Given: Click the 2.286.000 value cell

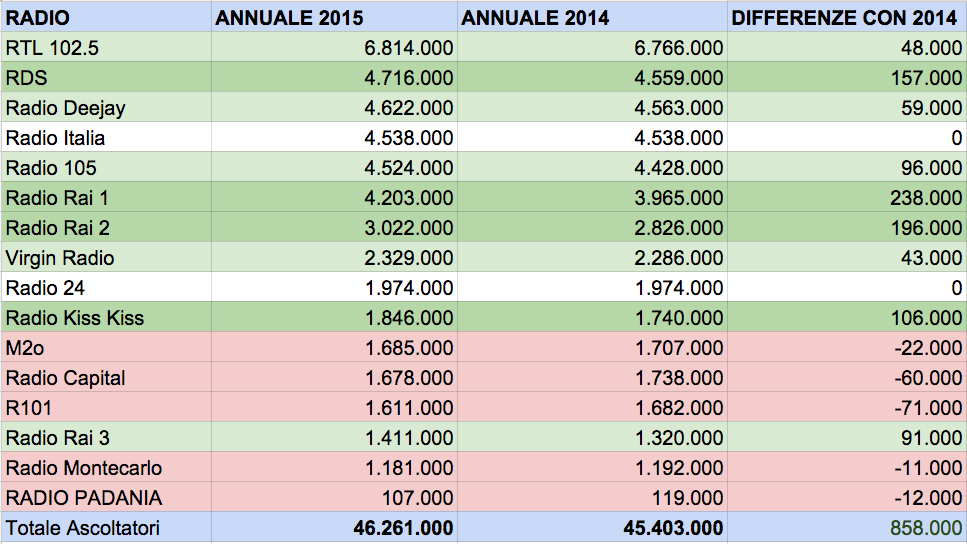Looking at the screenshot, I should 592,258.
